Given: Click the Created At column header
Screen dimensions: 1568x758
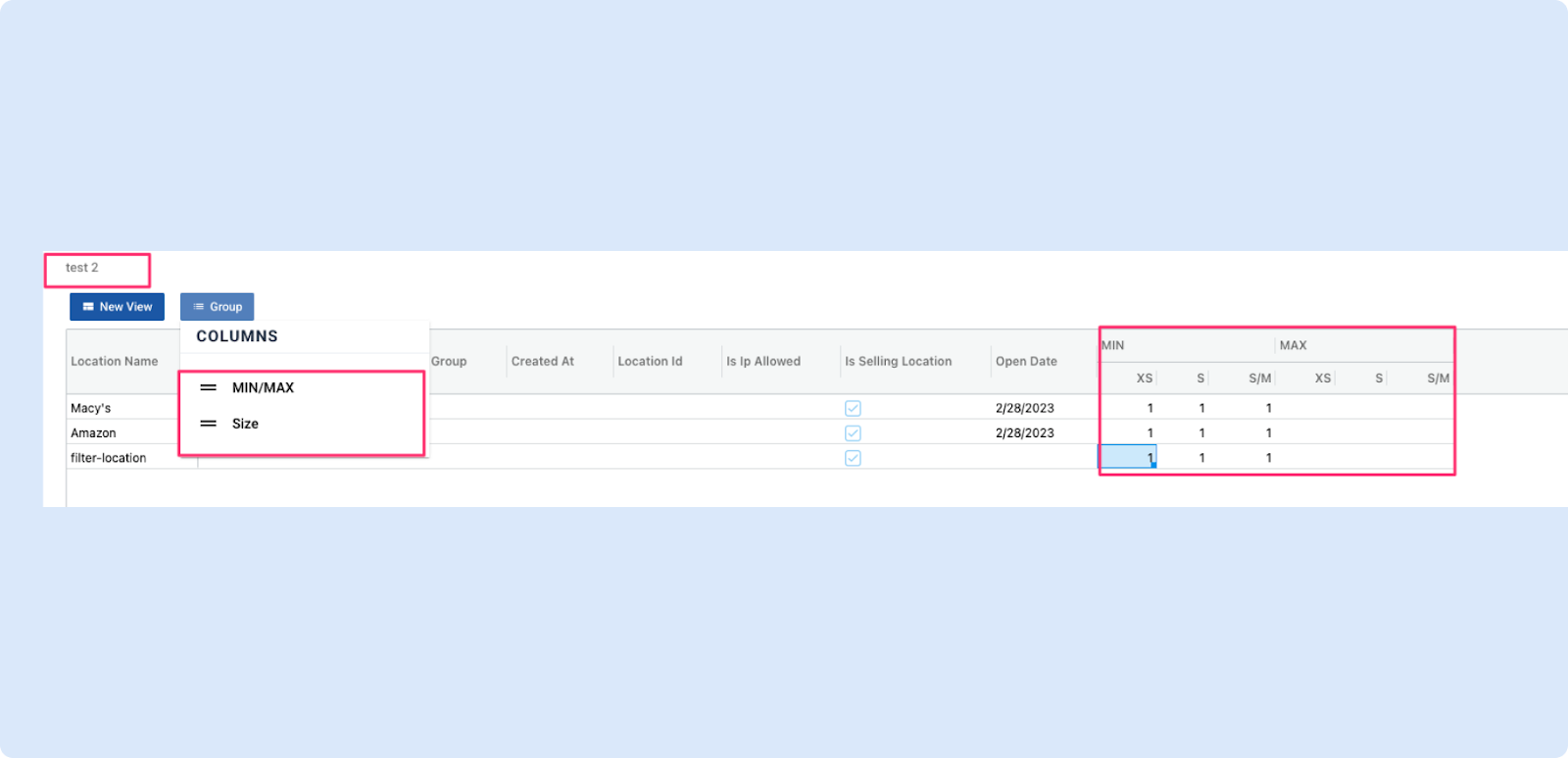Looking at the screenshot, I should [x=543, y=362].
